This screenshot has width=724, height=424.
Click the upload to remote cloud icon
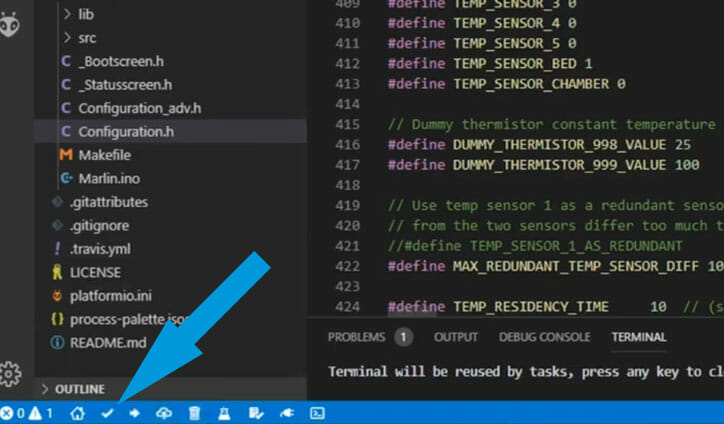coord(164,413)
